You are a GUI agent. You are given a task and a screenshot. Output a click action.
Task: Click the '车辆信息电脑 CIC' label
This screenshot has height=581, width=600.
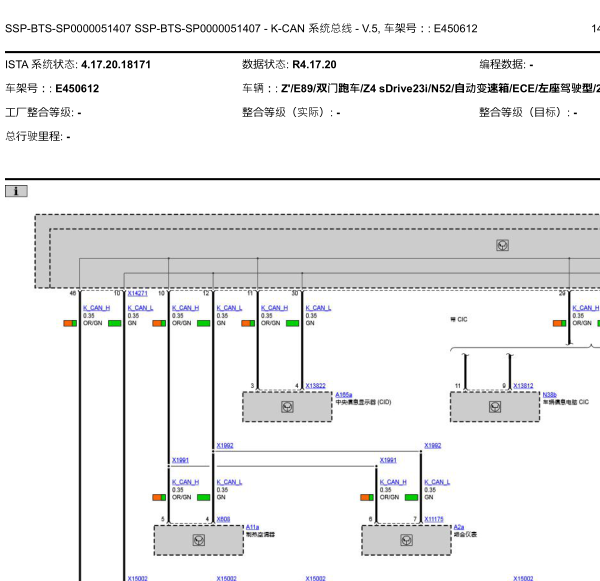click(566, 402)
